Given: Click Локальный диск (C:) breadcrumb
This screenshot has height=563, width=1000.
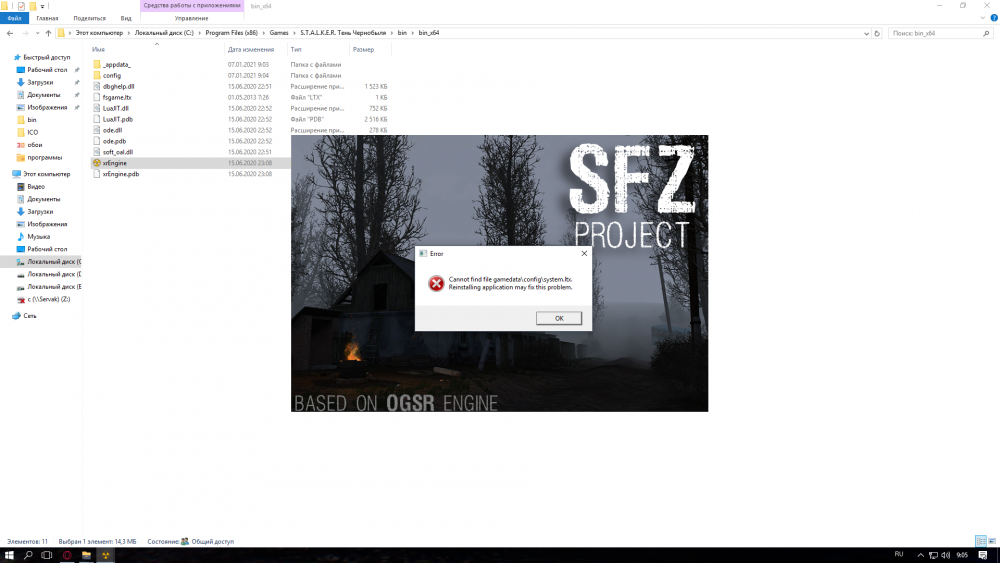Looking at the screenshot, I should pyautogui.click(x=164, y=33).
